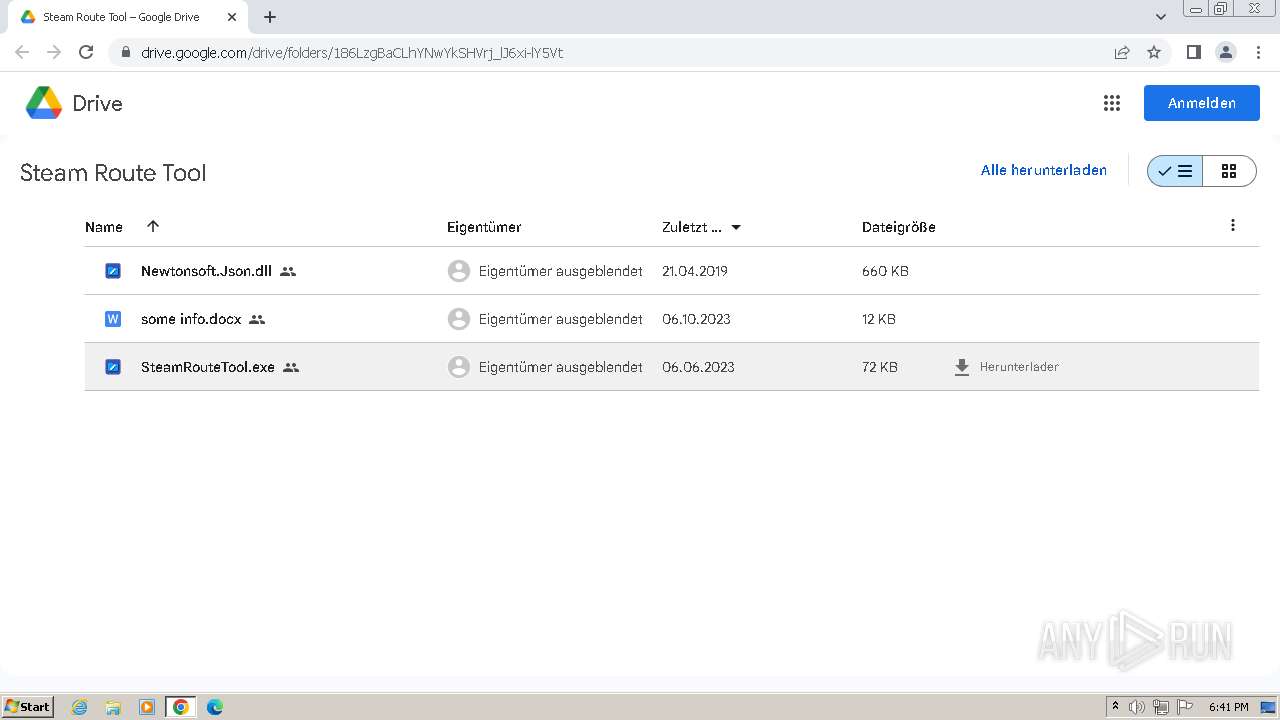Viewport: 1280px width, 720px height.
Task: Click the show desktop tray icon
Action: tap(1270, 707)
